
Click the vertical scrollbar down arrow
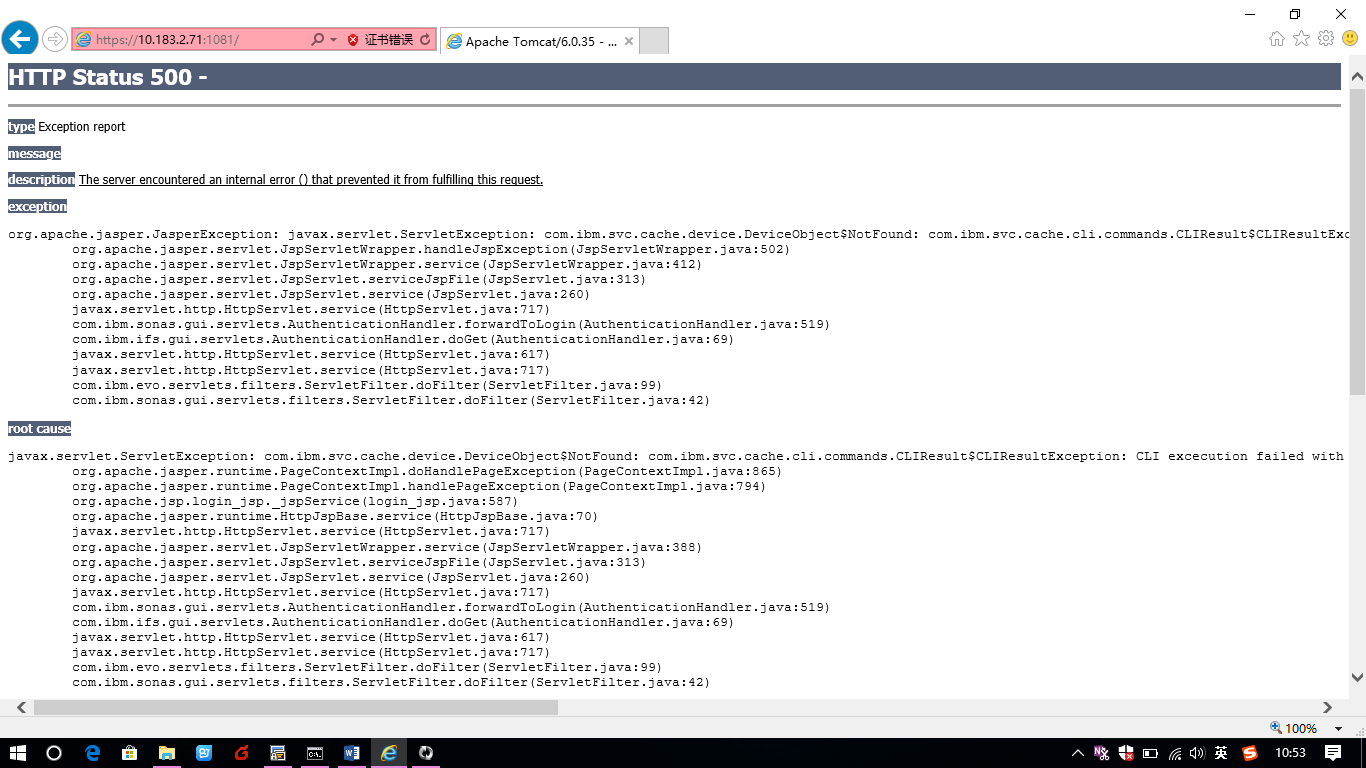click(x=1357, y=677)
